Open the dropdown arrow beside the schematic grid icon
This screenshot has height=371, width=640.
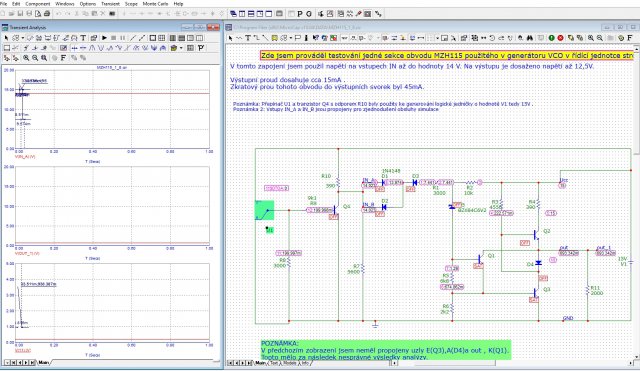437,38
